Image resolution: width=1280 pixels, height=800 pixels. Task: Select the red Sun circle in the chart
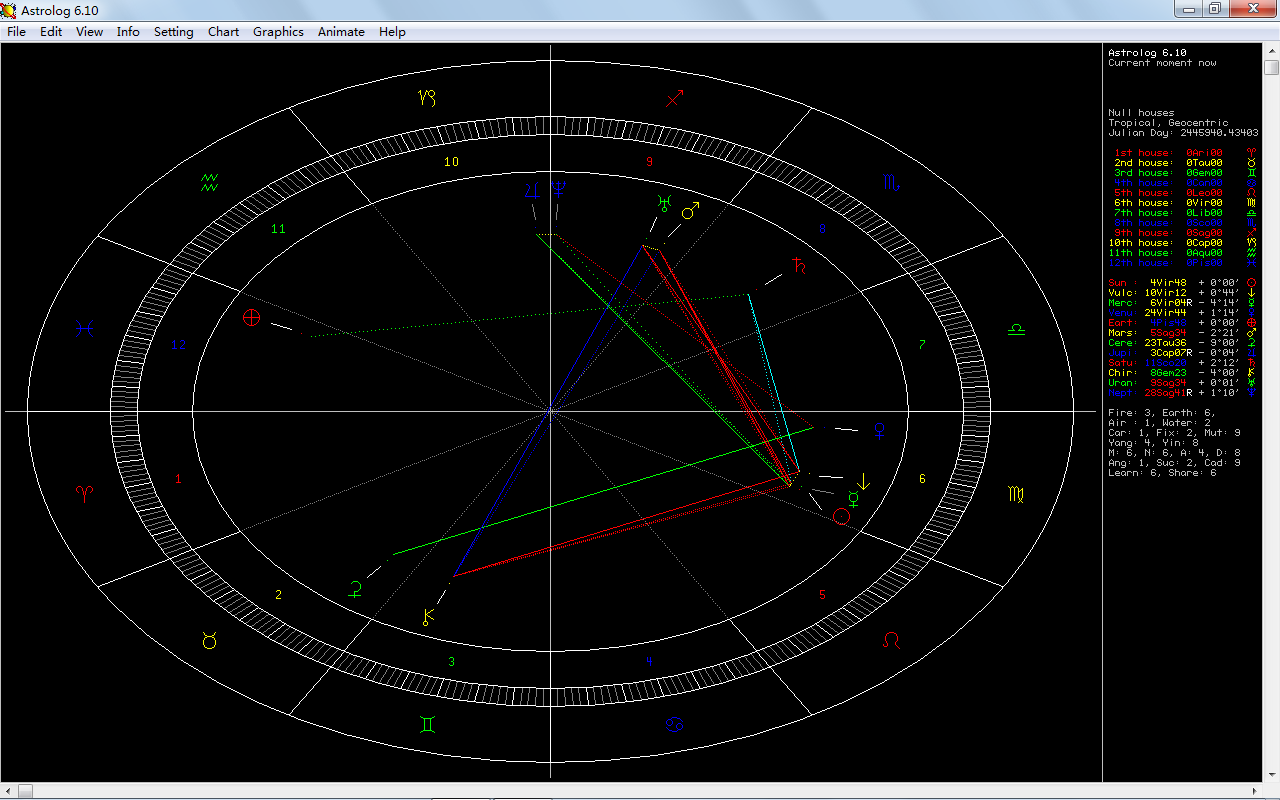coord(841,516)
